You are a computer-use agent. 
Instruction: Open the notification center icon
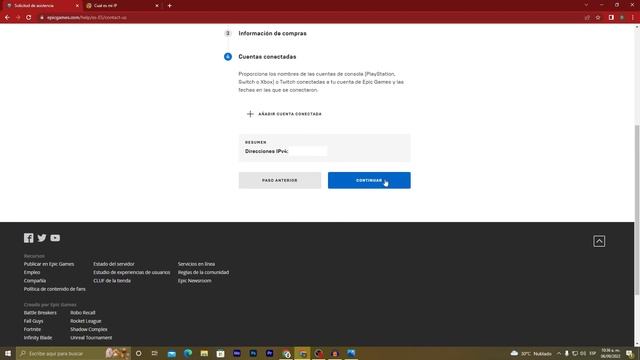pyautogui.click(x=629, y=353)
